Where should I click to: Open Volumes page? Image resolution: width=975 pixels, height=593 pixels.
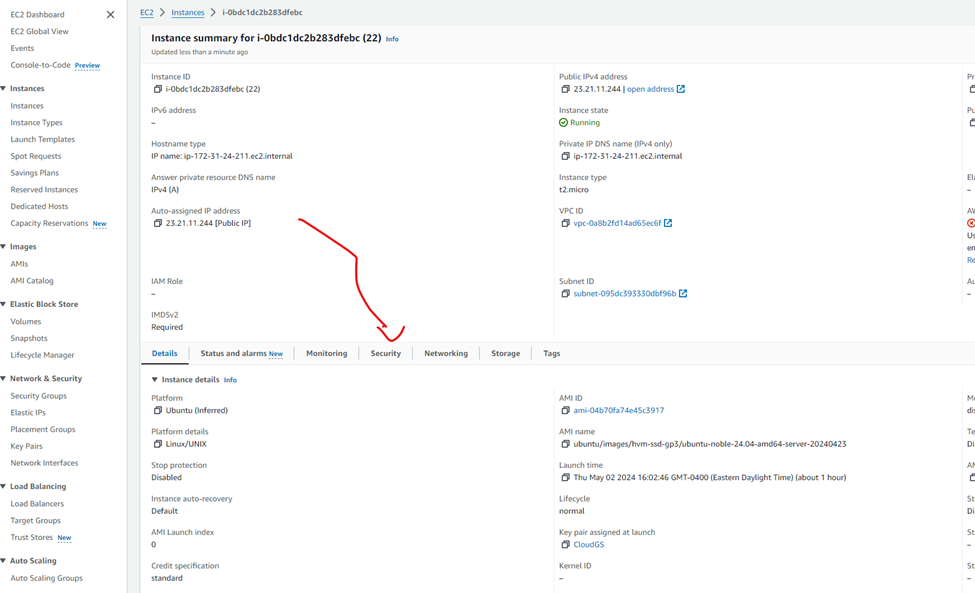pyautogui.click(x=25, y=321)
